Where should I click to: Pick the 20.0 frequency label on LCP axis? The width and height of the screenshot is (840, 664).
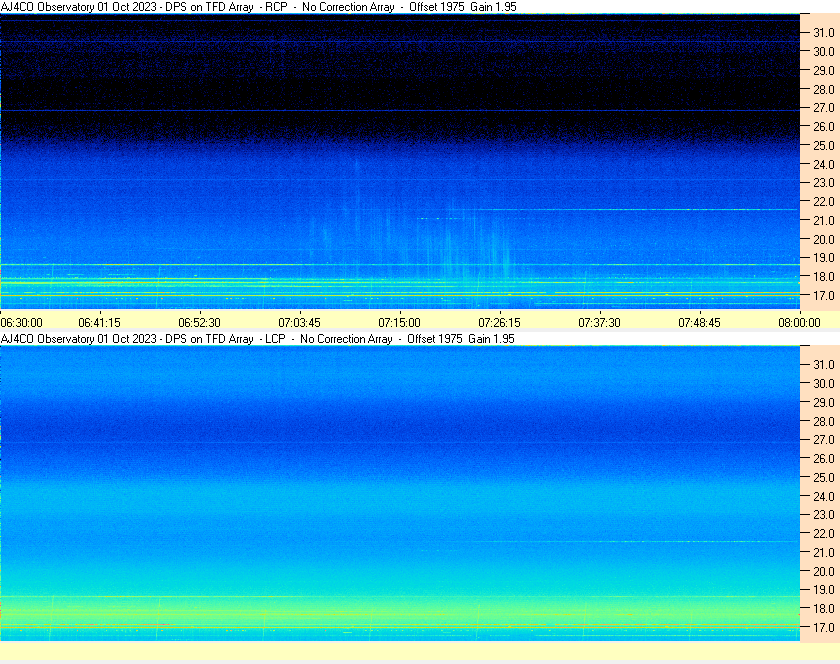(x=824, y=571)
